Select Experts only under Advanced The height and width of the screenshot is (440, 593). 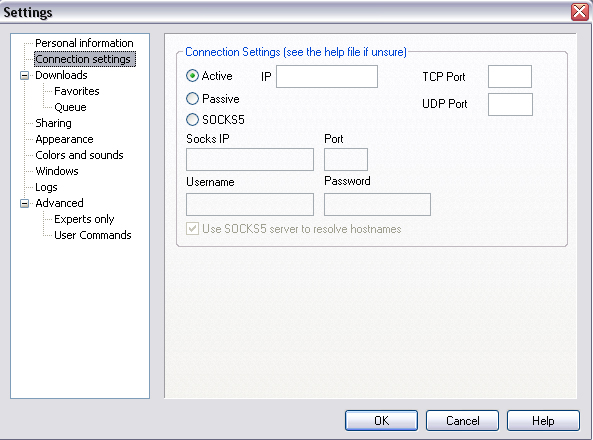tap(84, 219)
